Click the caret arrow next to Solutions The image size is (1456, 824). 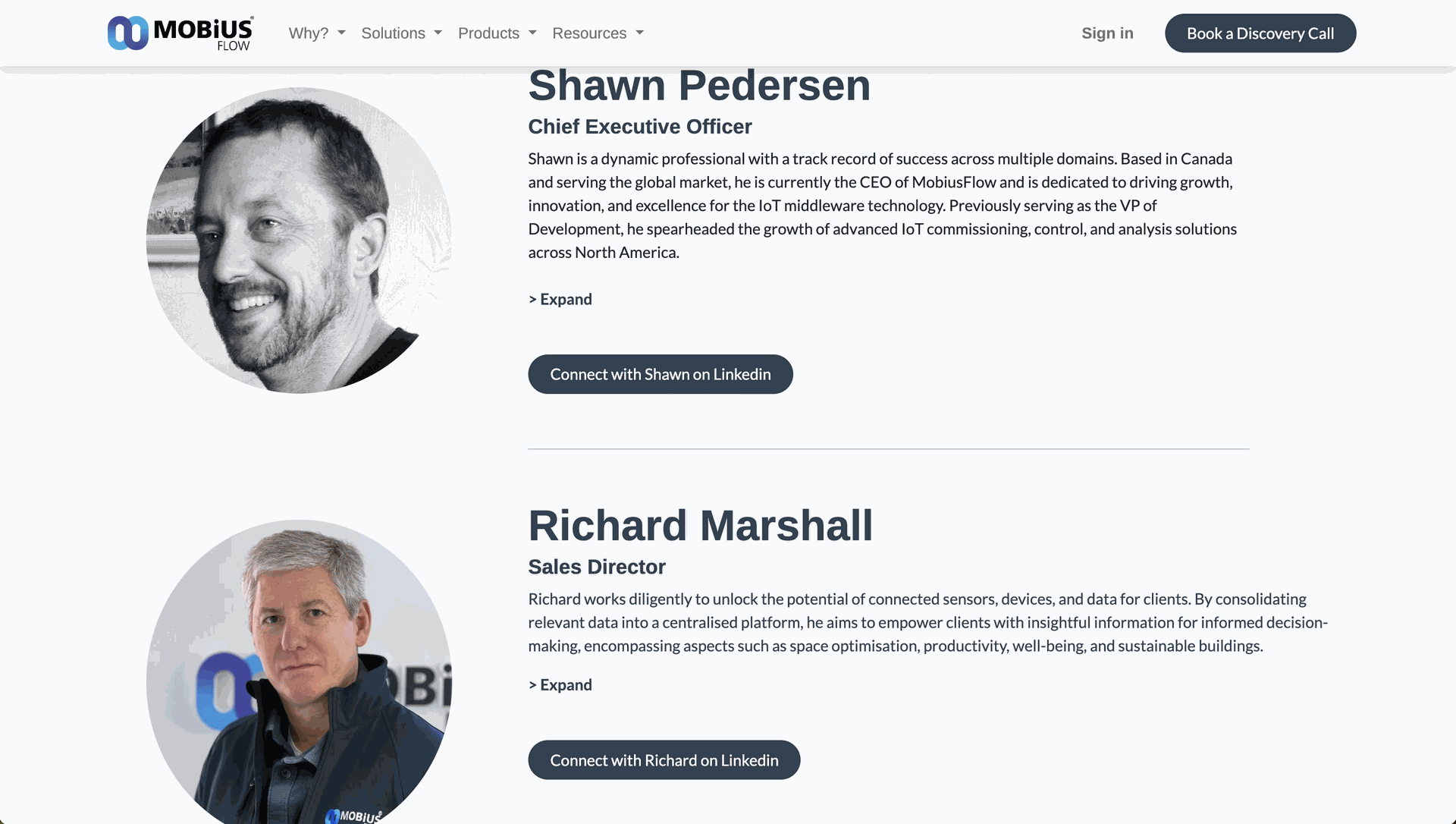pos(438,33)
